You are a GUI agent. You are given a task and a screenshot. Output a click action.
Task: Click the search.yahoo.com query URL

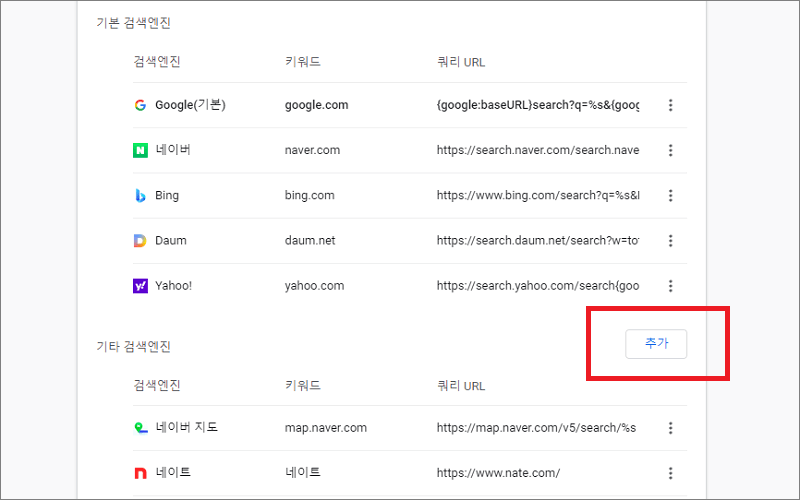(x=538, y=286)
